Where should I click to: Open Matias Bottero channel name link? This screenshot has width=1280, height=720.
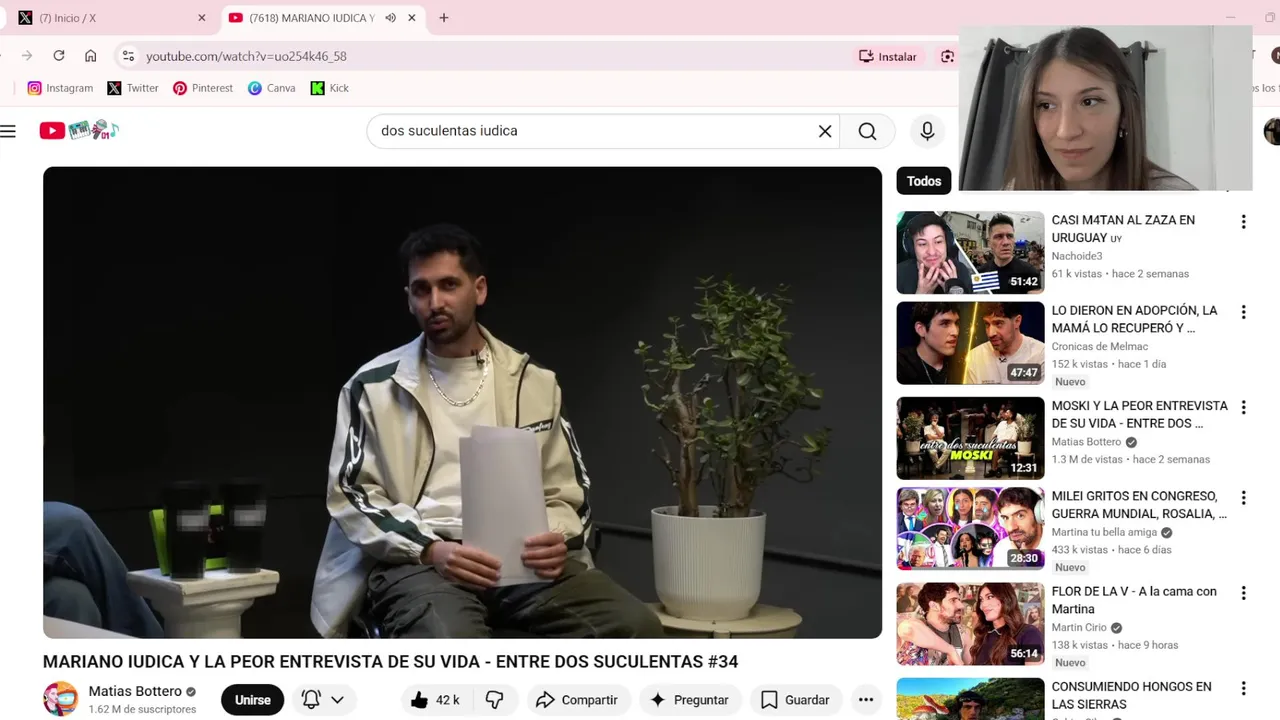coord(135,691)
